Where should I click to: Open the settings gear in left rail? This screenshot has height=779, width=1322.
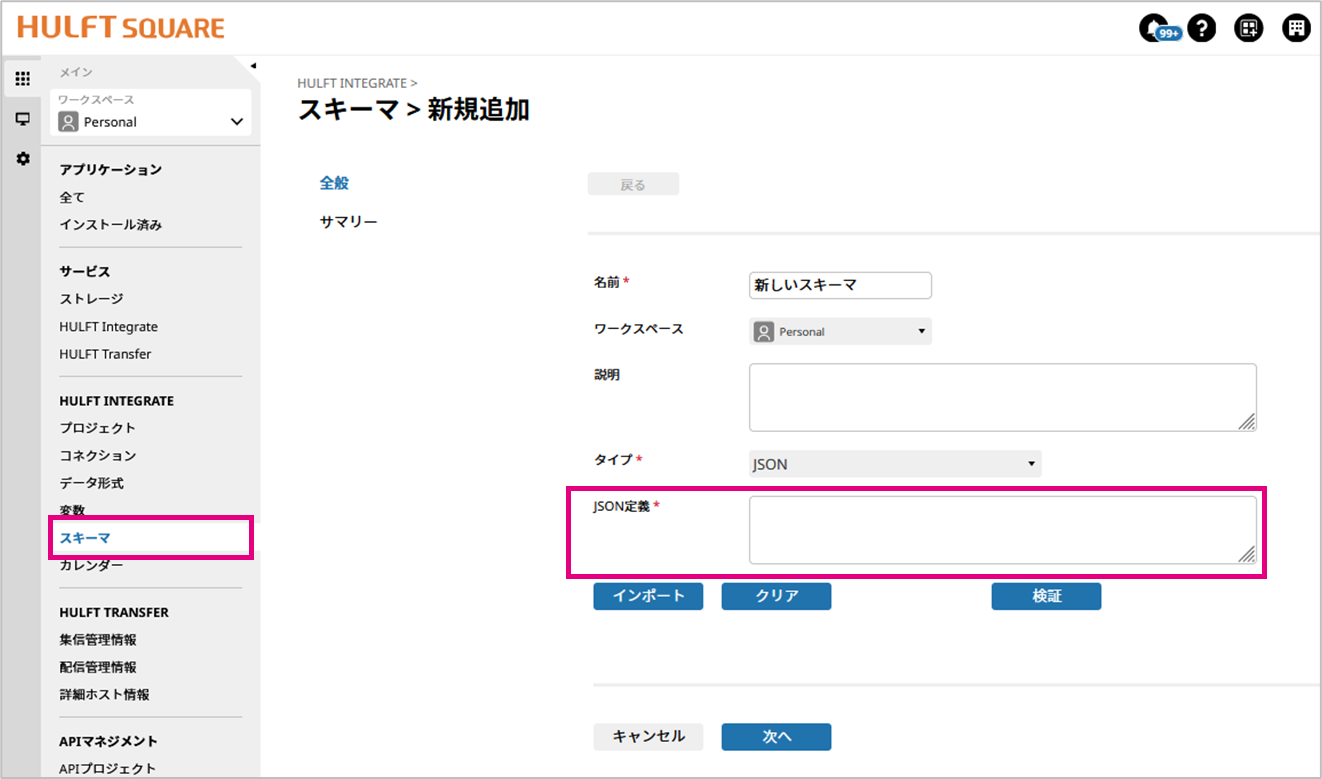click(22, 159)
